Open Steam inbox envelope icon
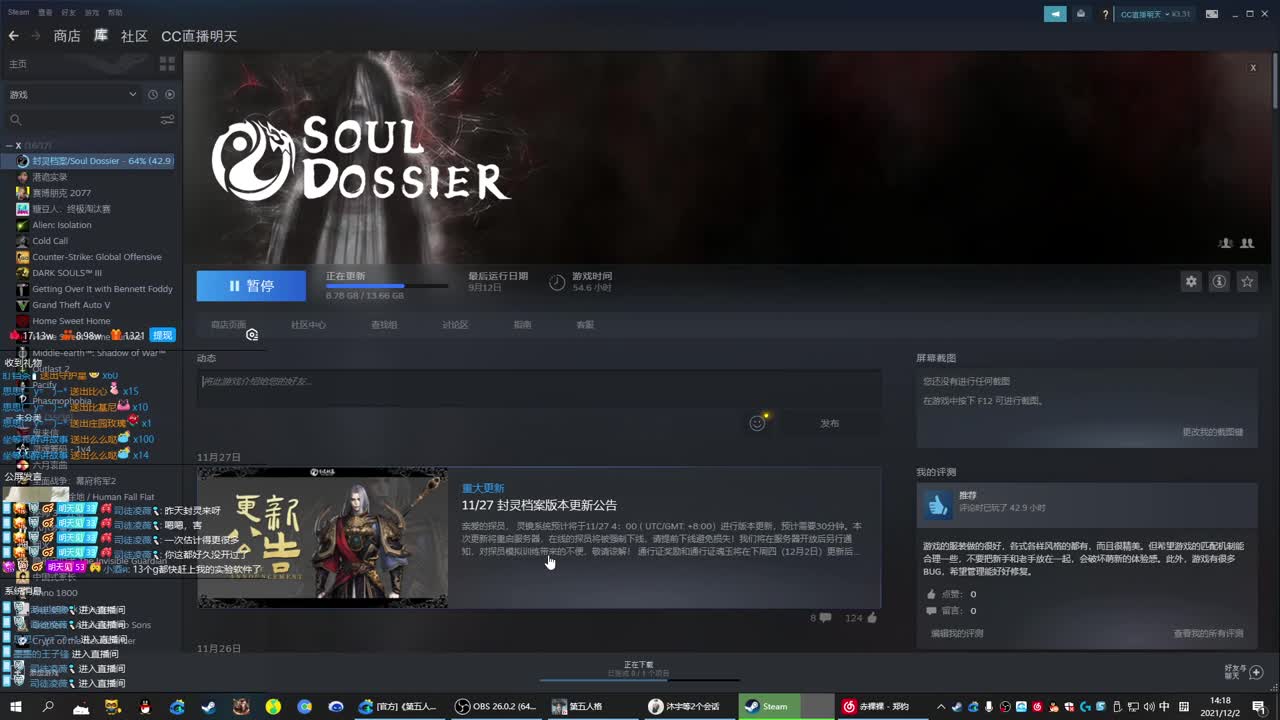 [1081, 14]
